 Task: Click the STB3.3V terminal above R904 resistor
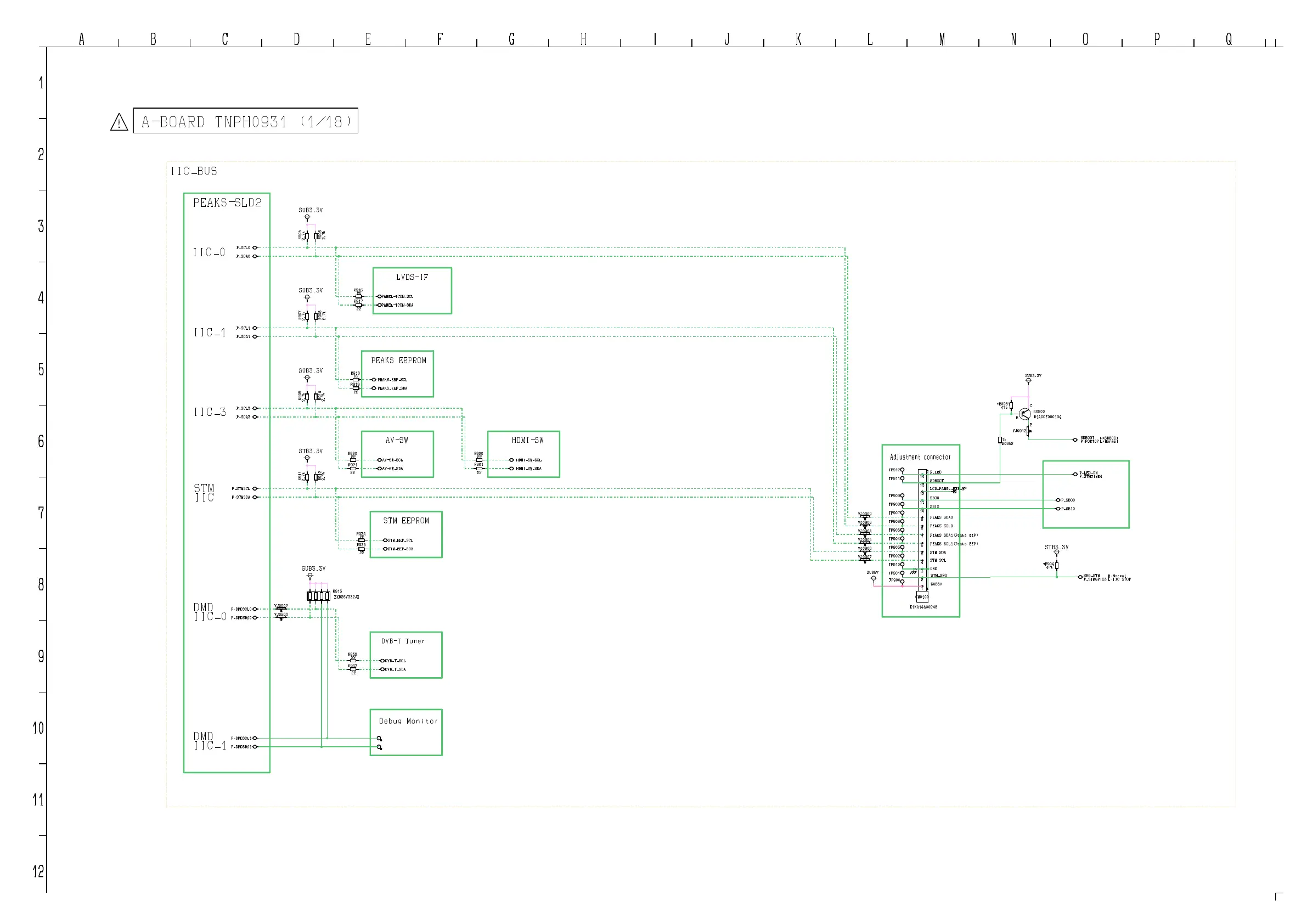tap(1057, 552)
